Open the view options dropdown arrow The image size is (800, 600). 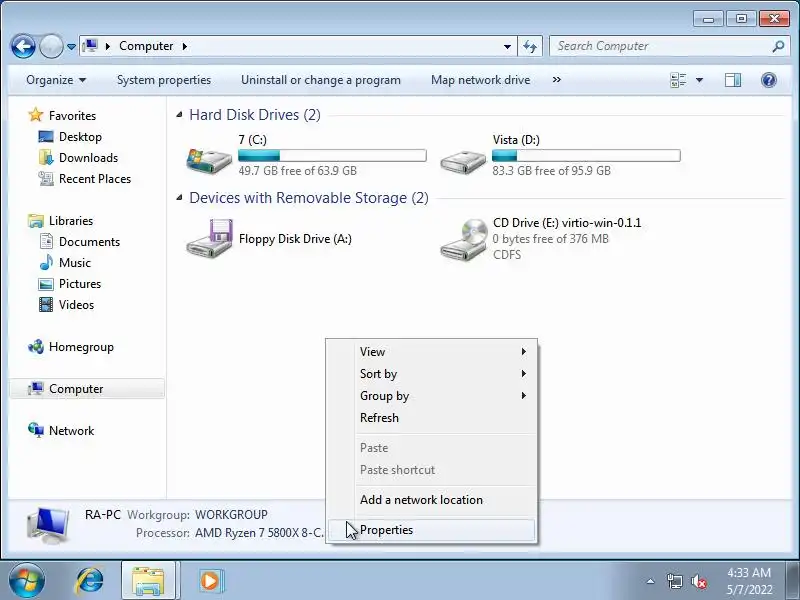699,80
